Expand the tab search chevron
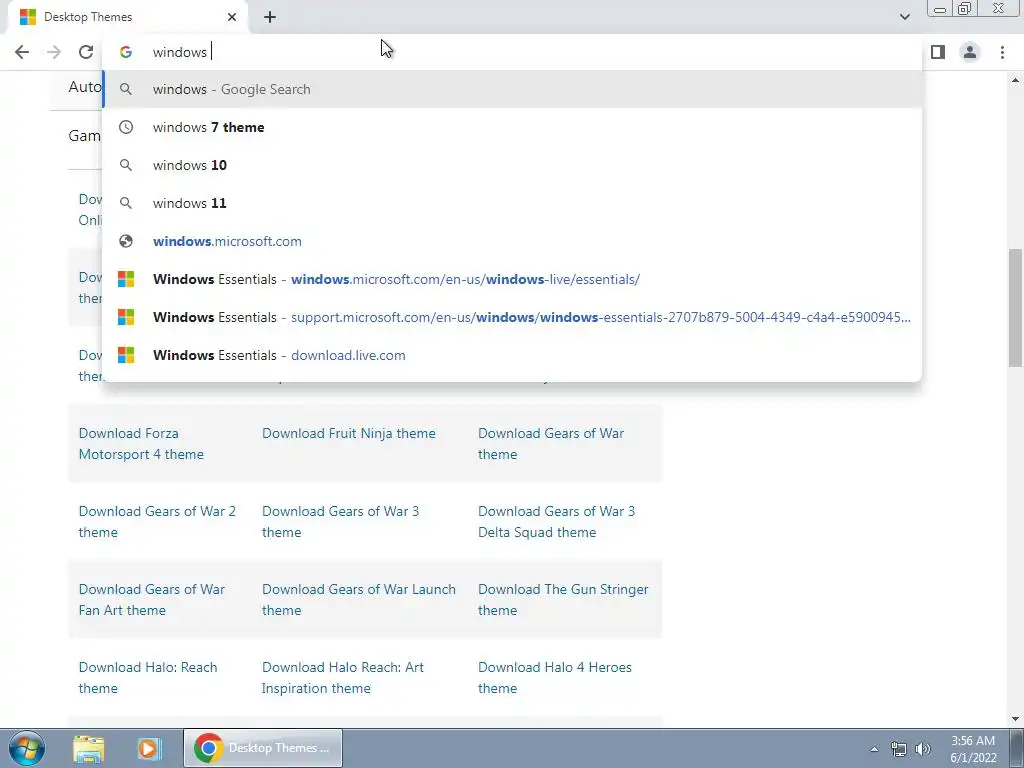The height and width of the screenshot is (768, 1024). coord(904,17)
